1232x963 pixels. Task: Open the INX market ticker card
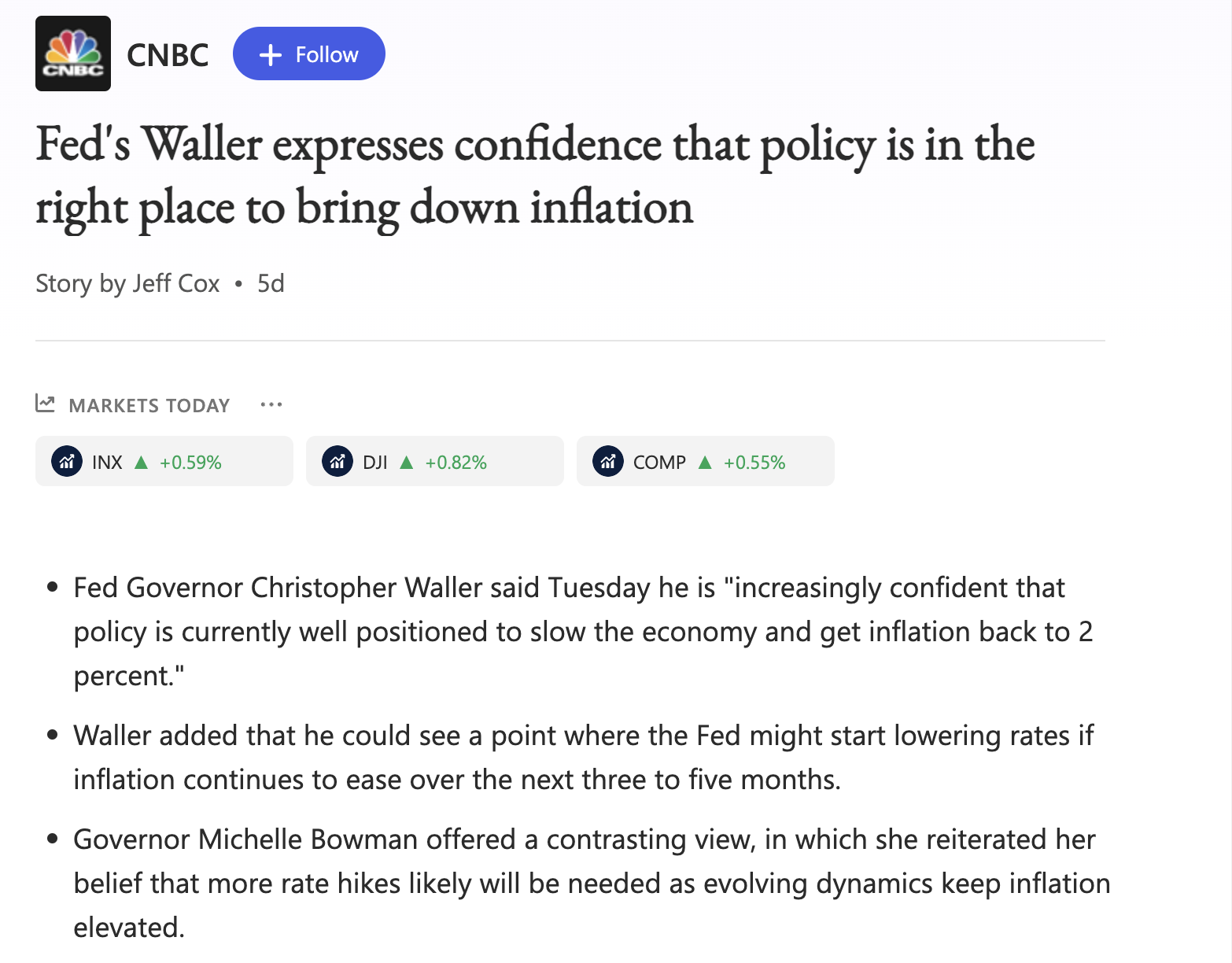(x=164, y=461)
